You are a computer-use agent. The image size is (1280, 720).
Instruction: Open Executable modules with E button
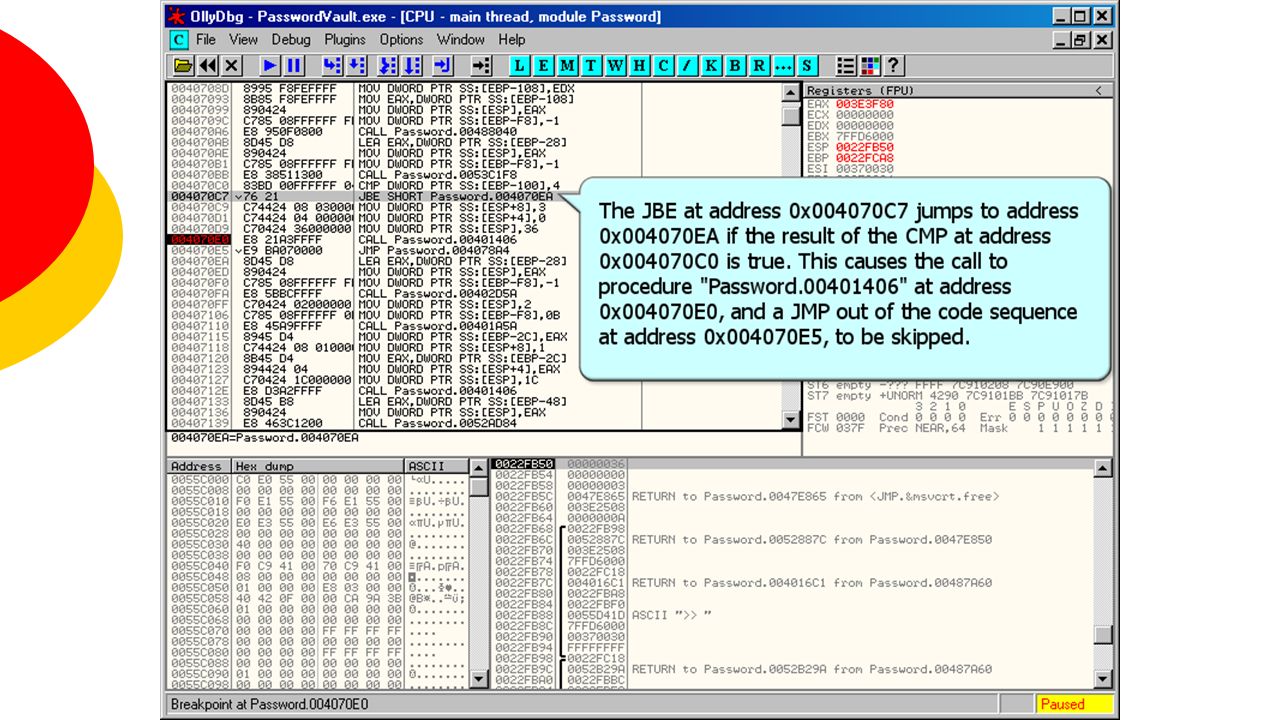[x=543, y=66]
